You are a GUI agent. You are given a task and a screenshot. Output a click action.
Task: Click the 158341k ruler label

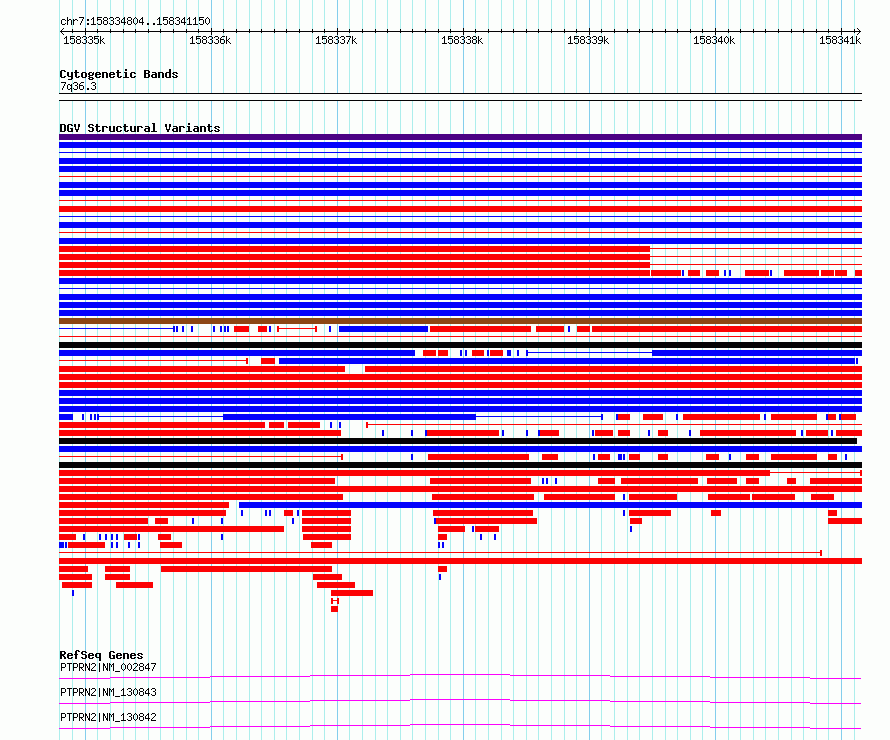[x=840, y=40]
